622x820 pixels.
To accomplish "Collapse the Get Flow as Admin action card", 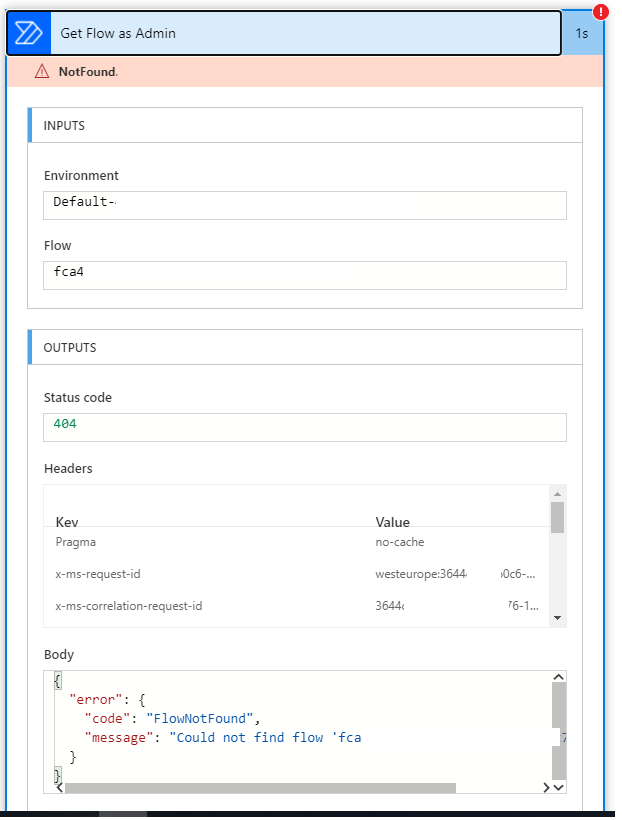I will coord(300,33).
